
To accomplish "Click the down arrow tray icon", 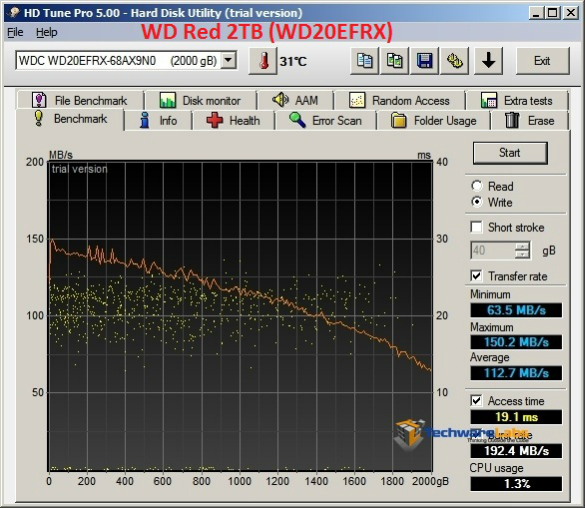I will pyautogui.click(x=488, y=61).
